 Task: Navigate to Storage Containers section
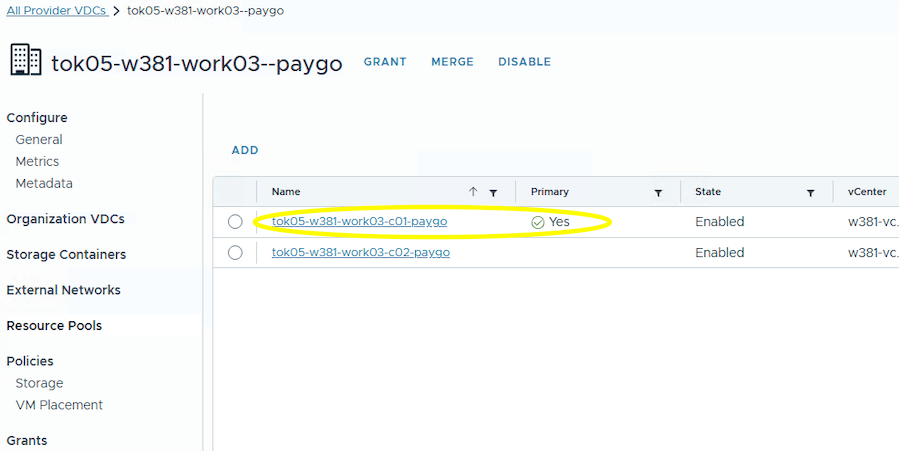pos(66,254)
